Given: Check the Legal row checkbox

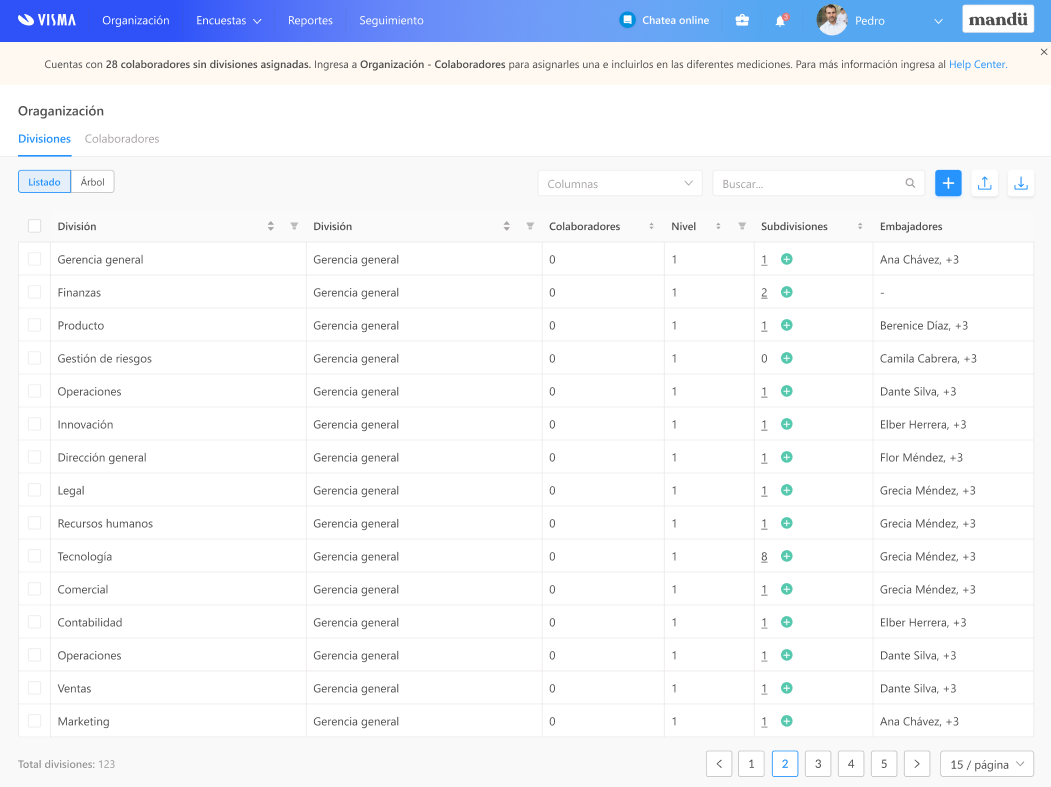Looking at the screenshot, I should pos(34,490).
